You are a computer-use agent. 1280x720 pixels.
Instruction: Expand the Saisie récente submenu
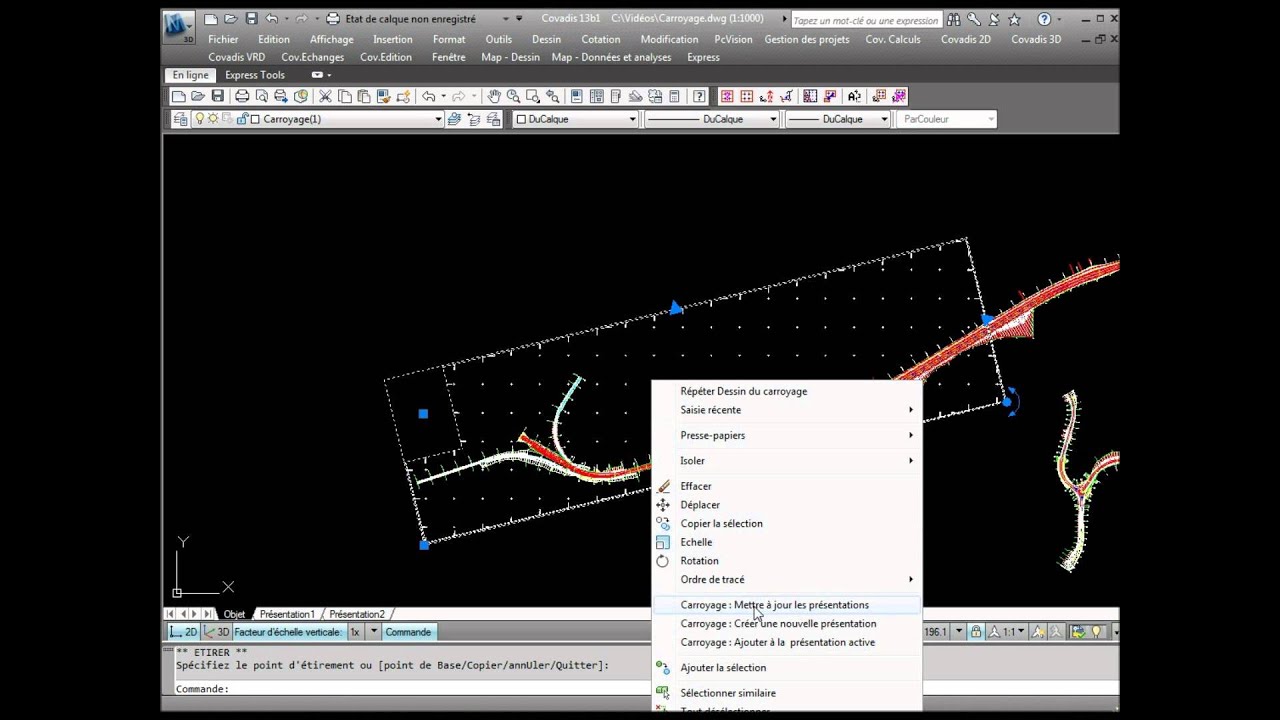786,410
